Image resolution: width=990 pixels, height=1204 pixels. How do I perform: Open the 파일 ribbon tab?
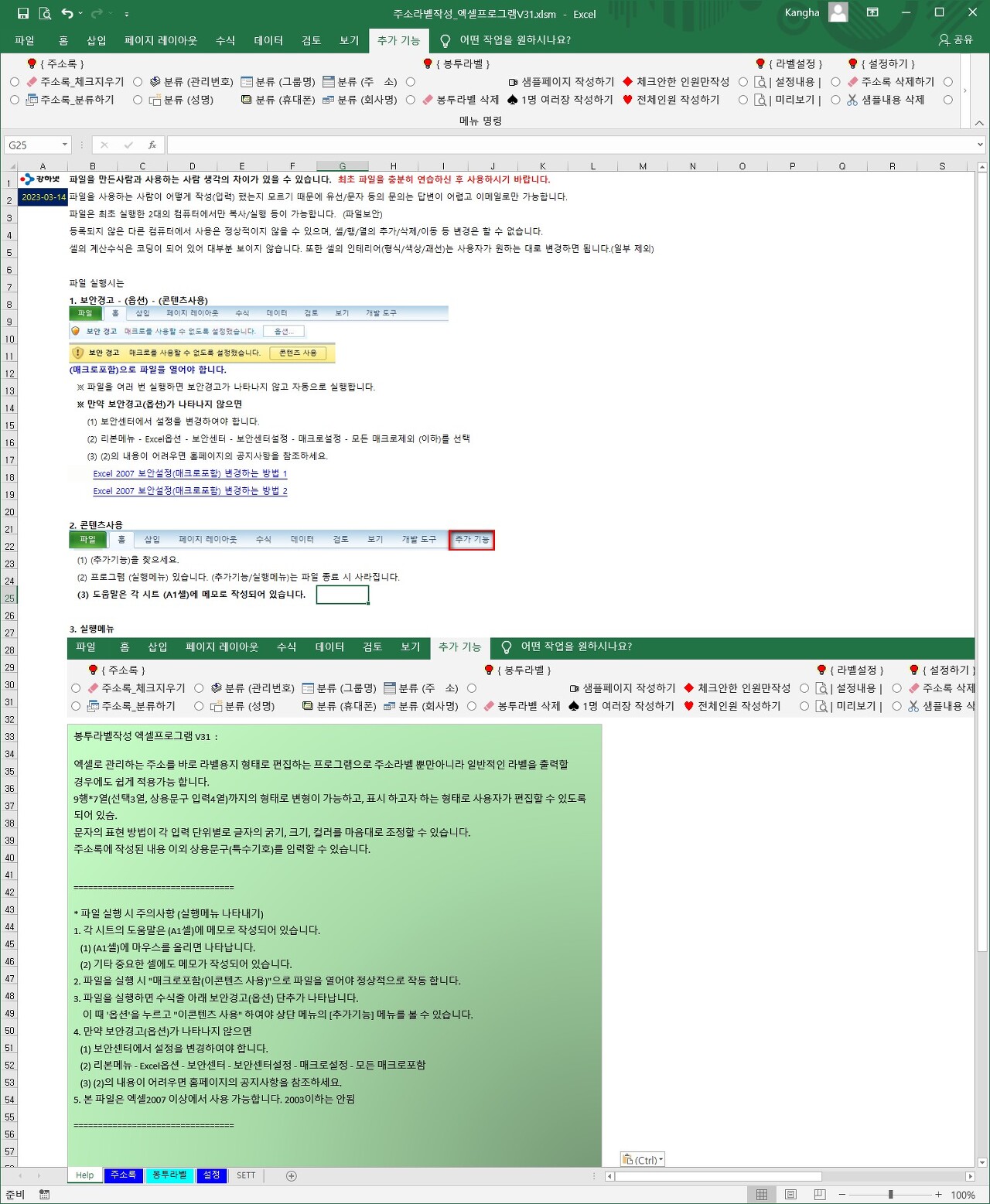[25, 40]
